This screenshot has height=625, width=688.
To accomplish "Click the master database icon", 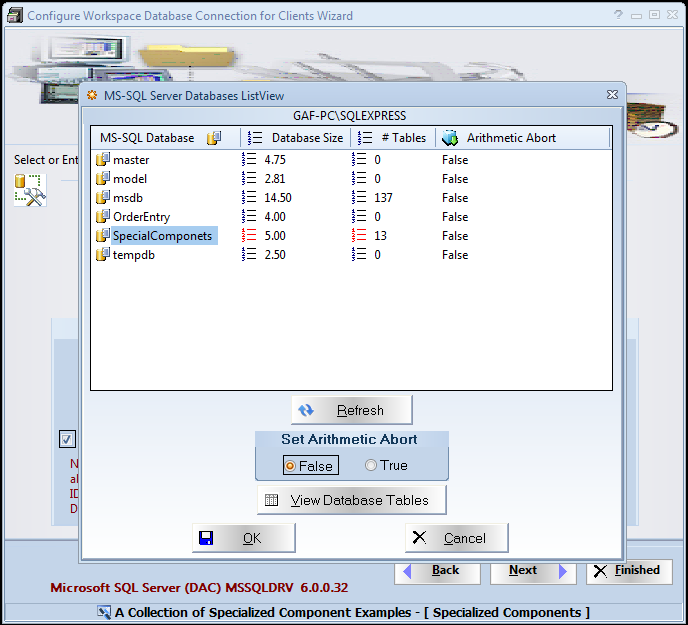I will [101, 160].
